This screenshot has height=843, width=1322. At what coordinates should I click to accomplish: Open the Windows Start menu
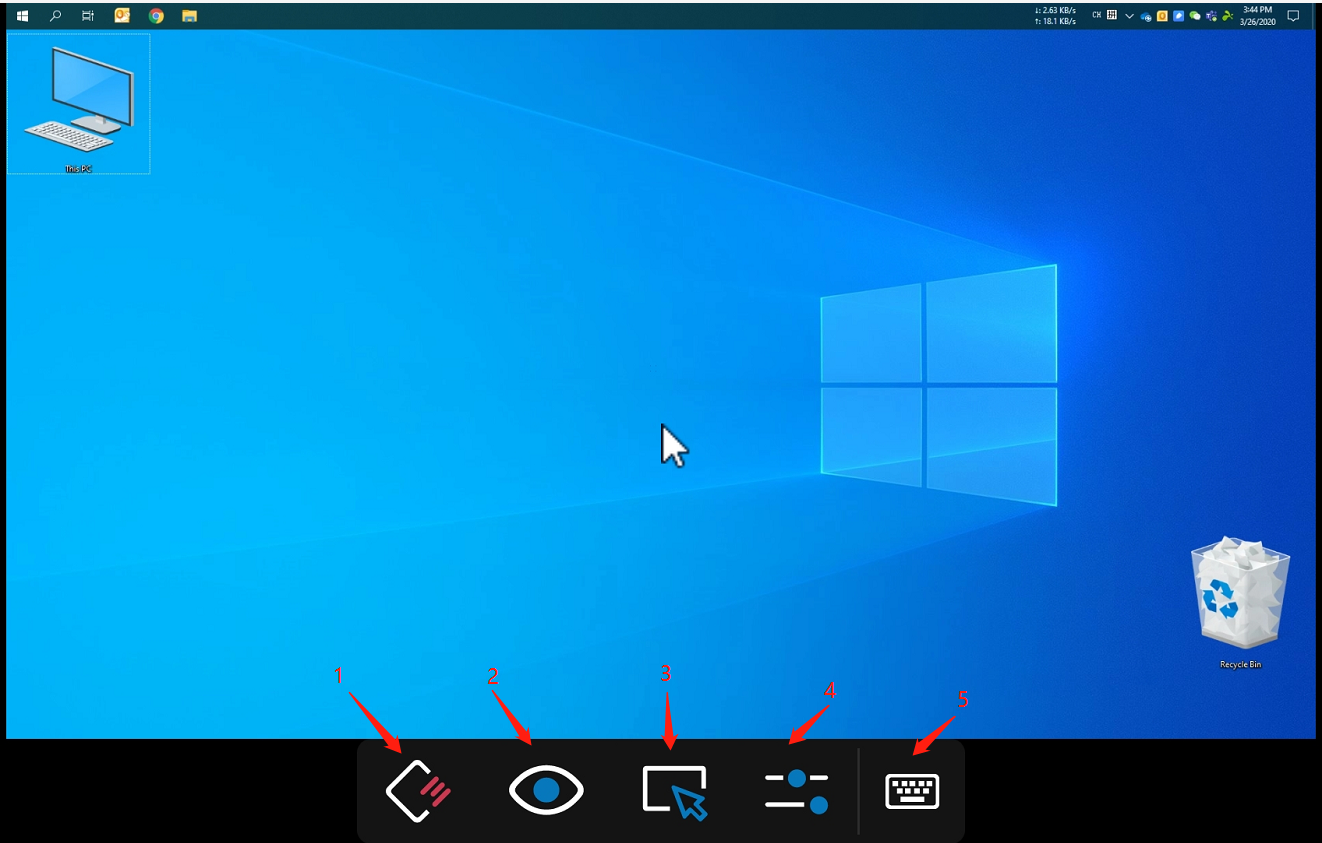pos(22,16)
